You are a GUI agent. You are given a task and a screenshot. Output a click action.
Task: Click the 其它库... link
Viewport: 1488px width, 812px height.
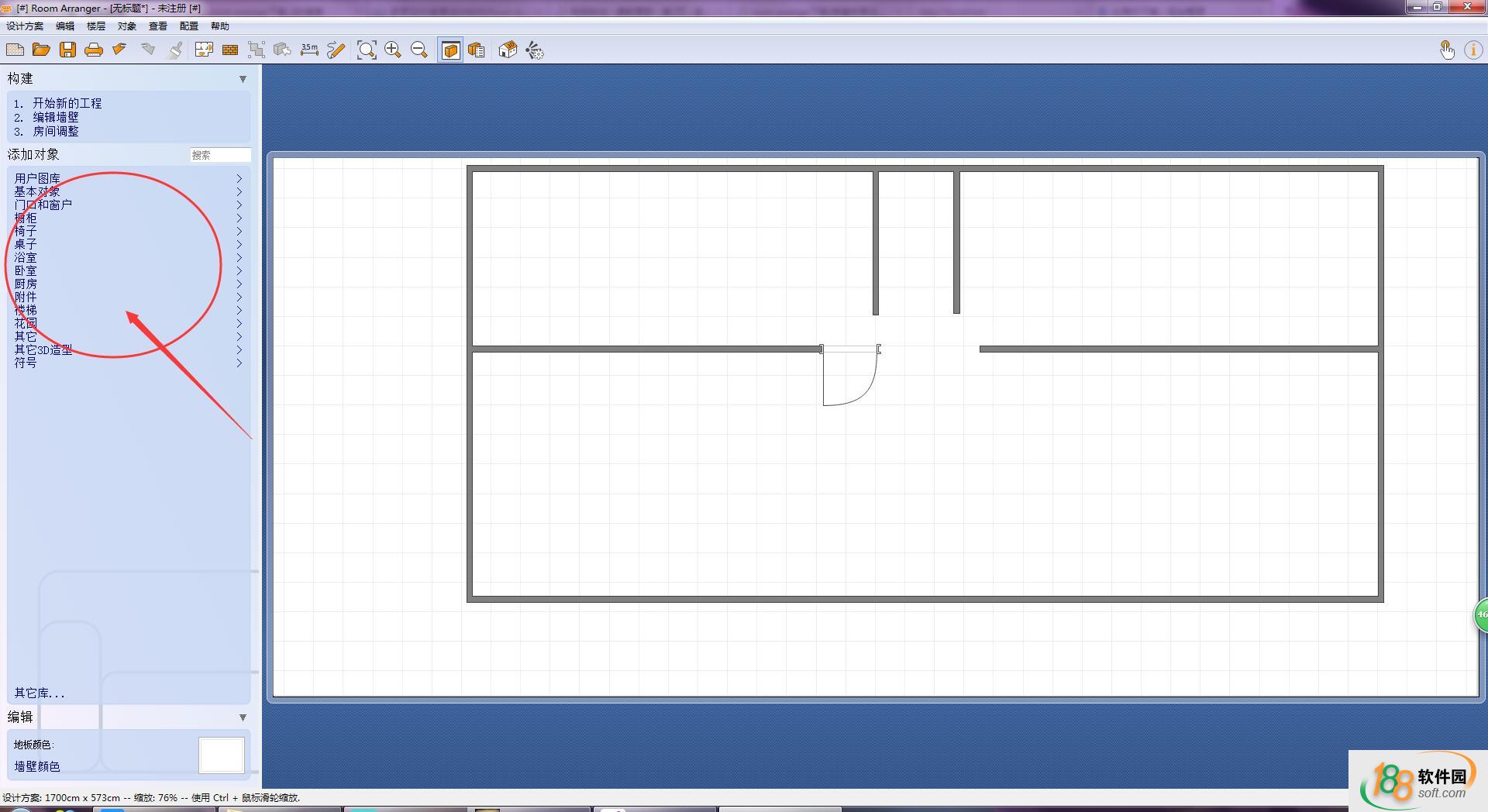(40, 693)
